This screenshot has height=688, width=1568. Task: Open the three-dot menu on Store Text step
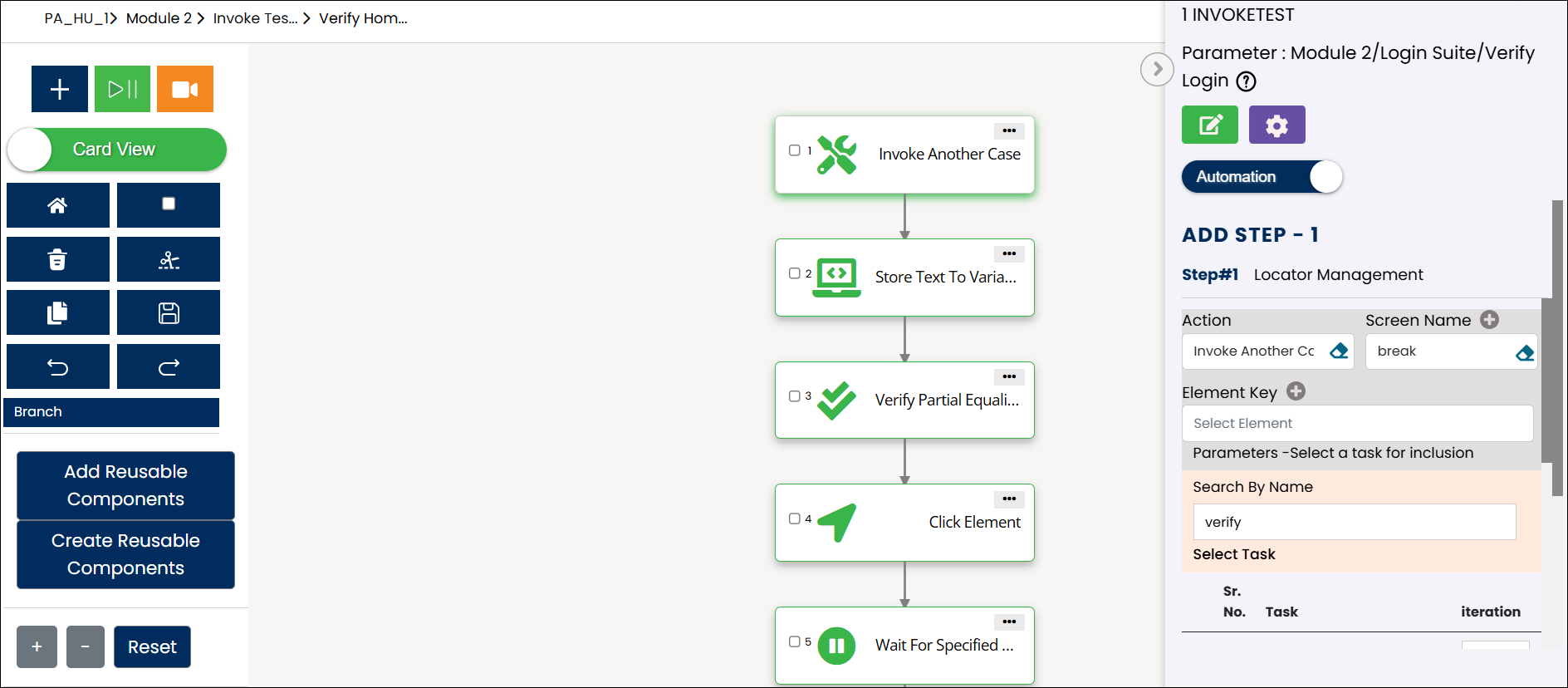1009,254
